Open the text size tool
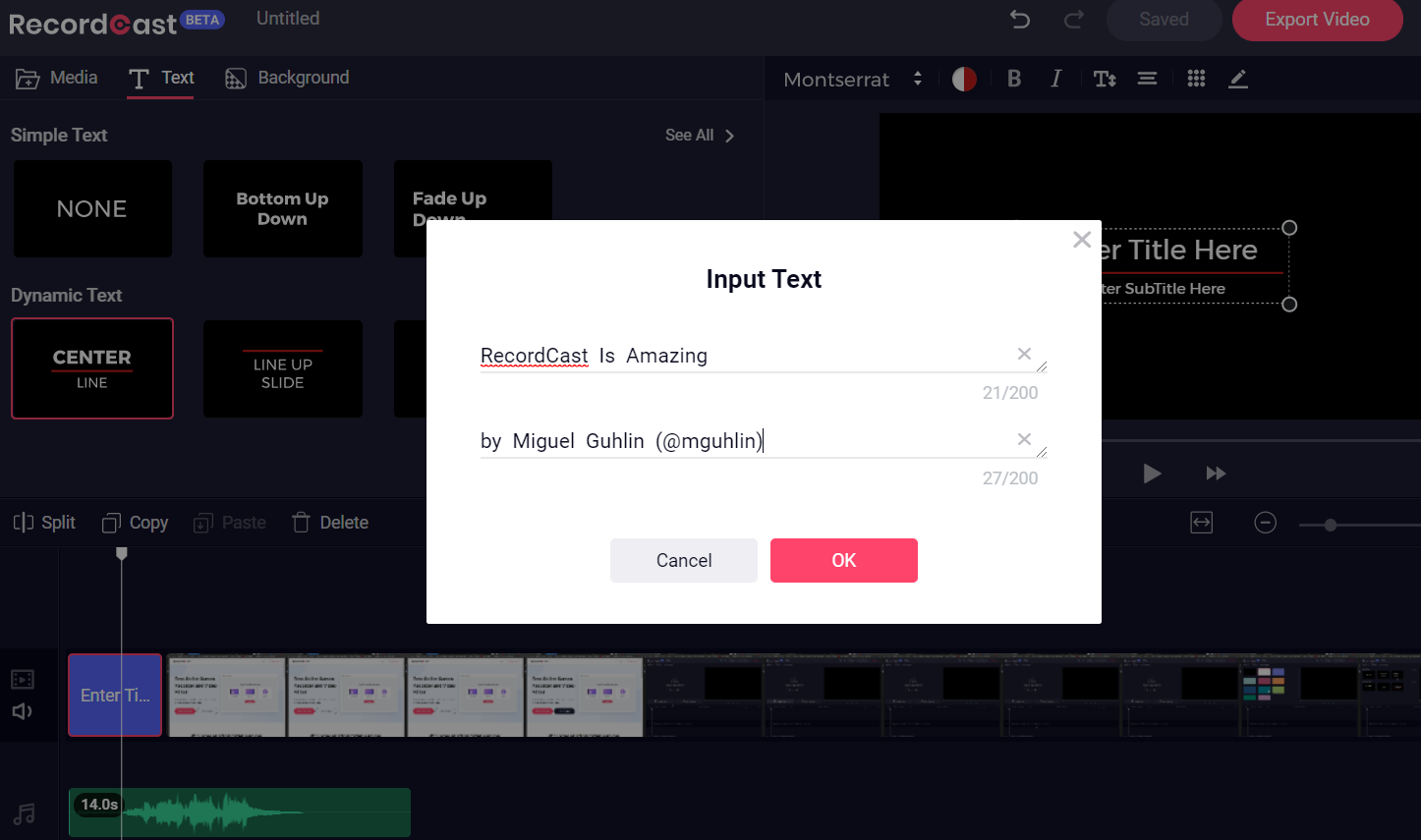The image size is (1421, 840). click(1105, 80)
